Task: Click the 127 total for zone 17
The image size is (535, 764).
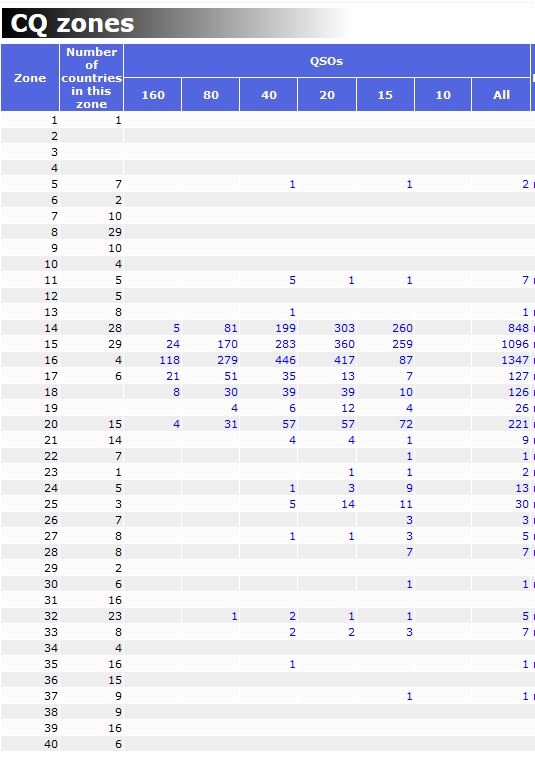Action: click(x=518, y=376)
